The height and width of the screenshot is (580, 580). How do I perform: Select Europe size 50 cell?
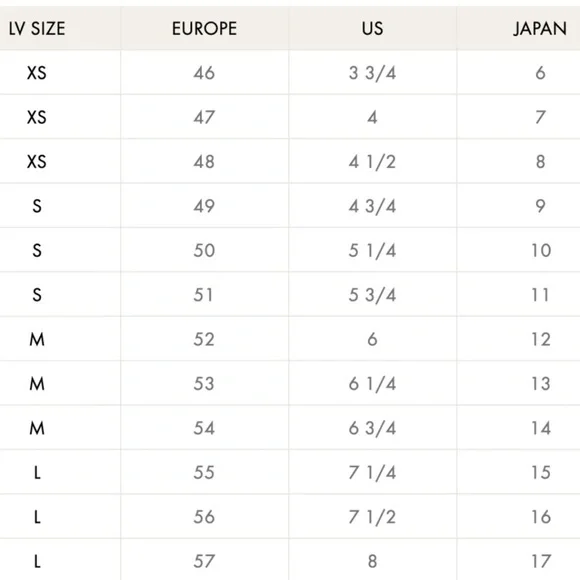coord(204,250)
